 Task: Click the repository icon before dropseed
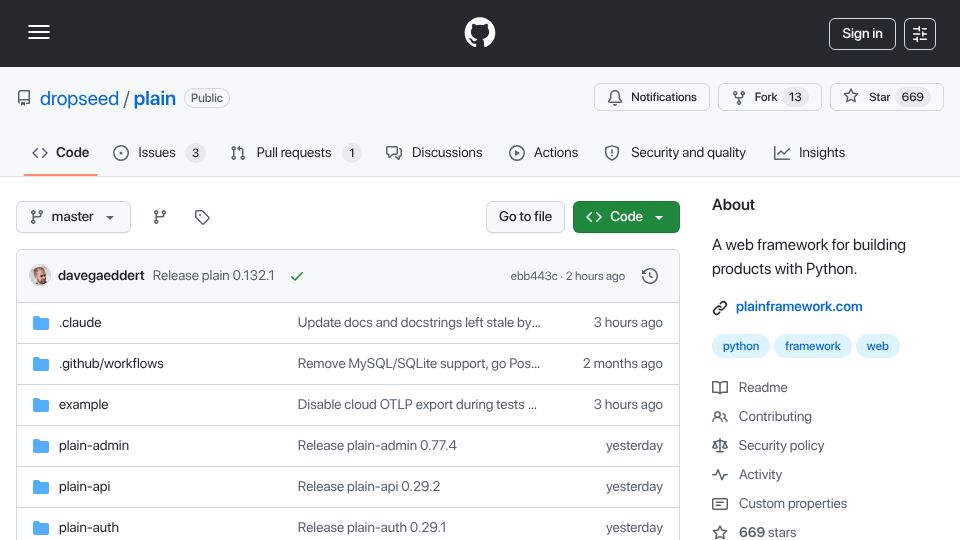pos(24,98)
